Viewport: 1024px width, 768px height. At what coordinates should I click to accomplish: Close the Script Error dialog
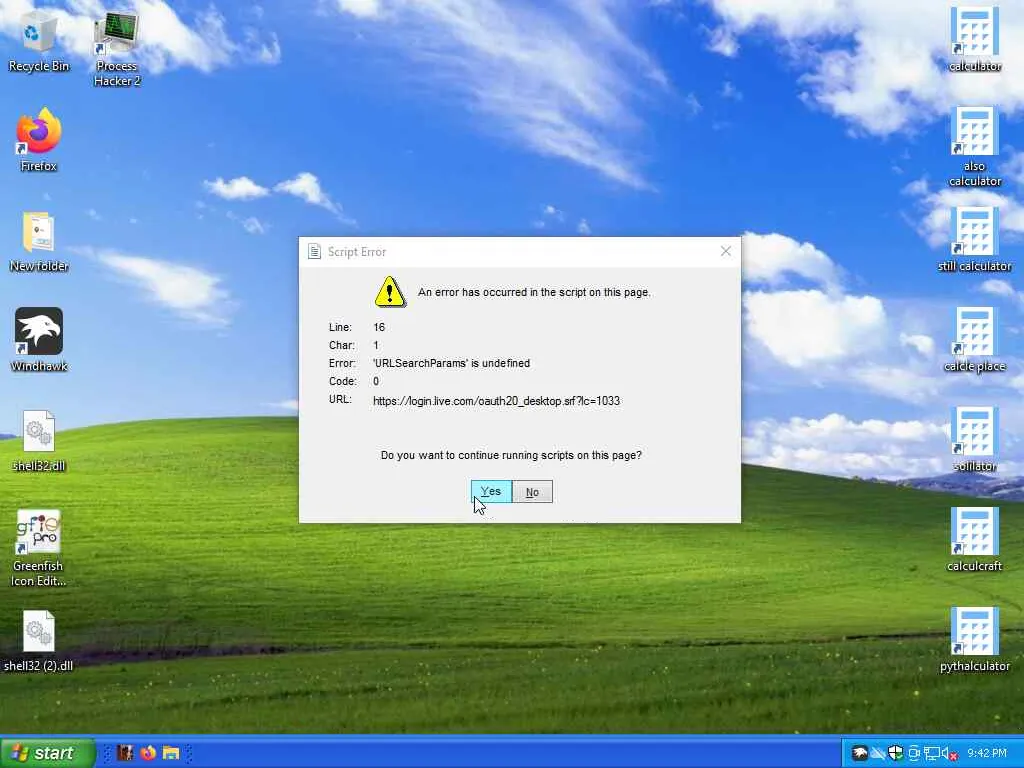click(726, 251)
